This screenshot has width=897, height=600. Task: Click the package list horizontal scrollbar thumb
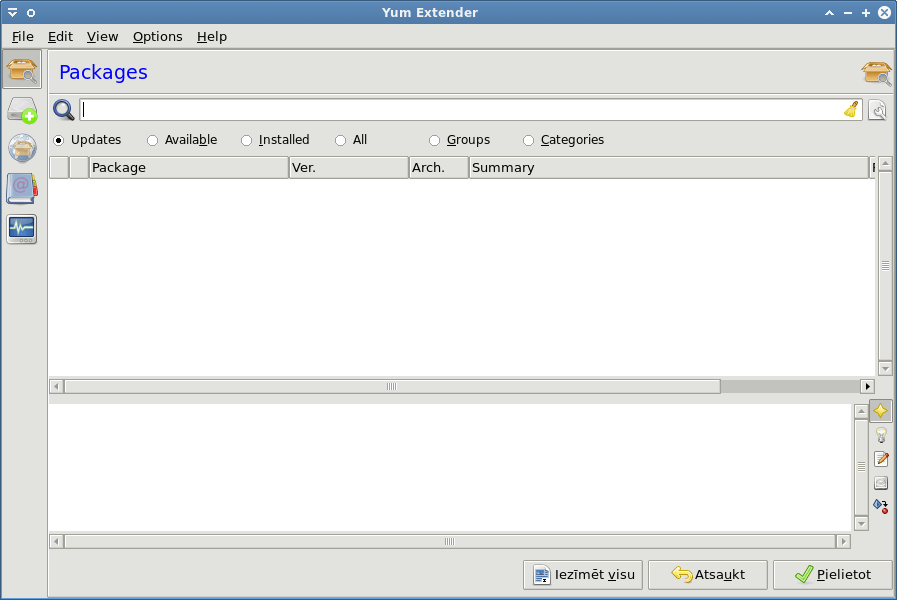pyautogui.click(x=392, y=387)
